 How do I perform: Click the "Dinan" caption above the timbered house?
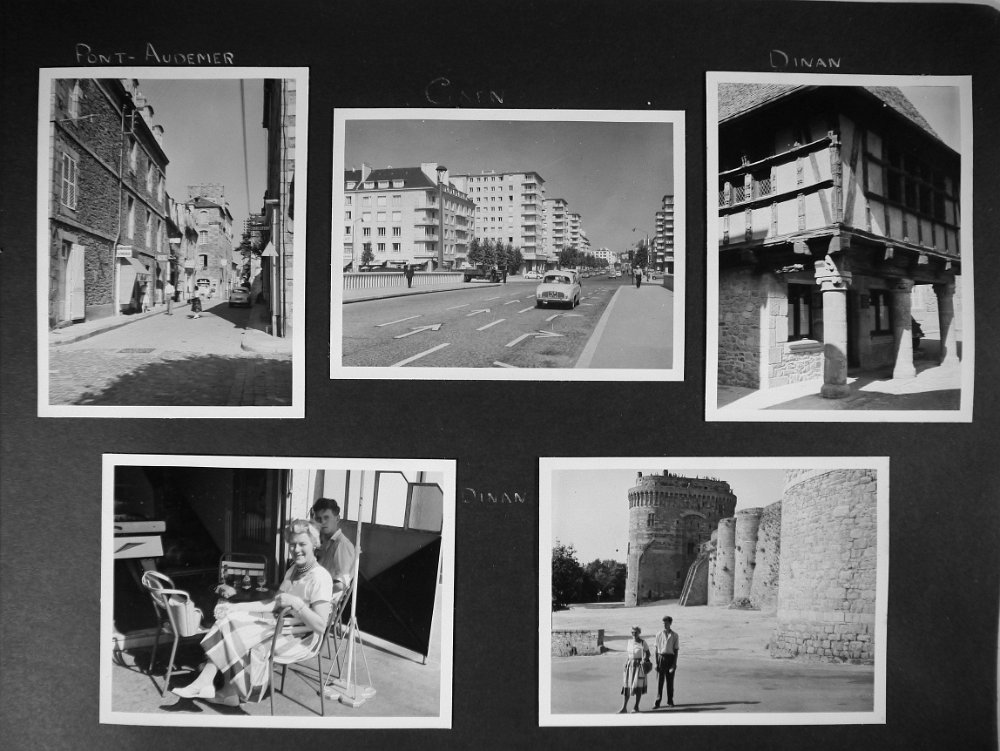804,60
